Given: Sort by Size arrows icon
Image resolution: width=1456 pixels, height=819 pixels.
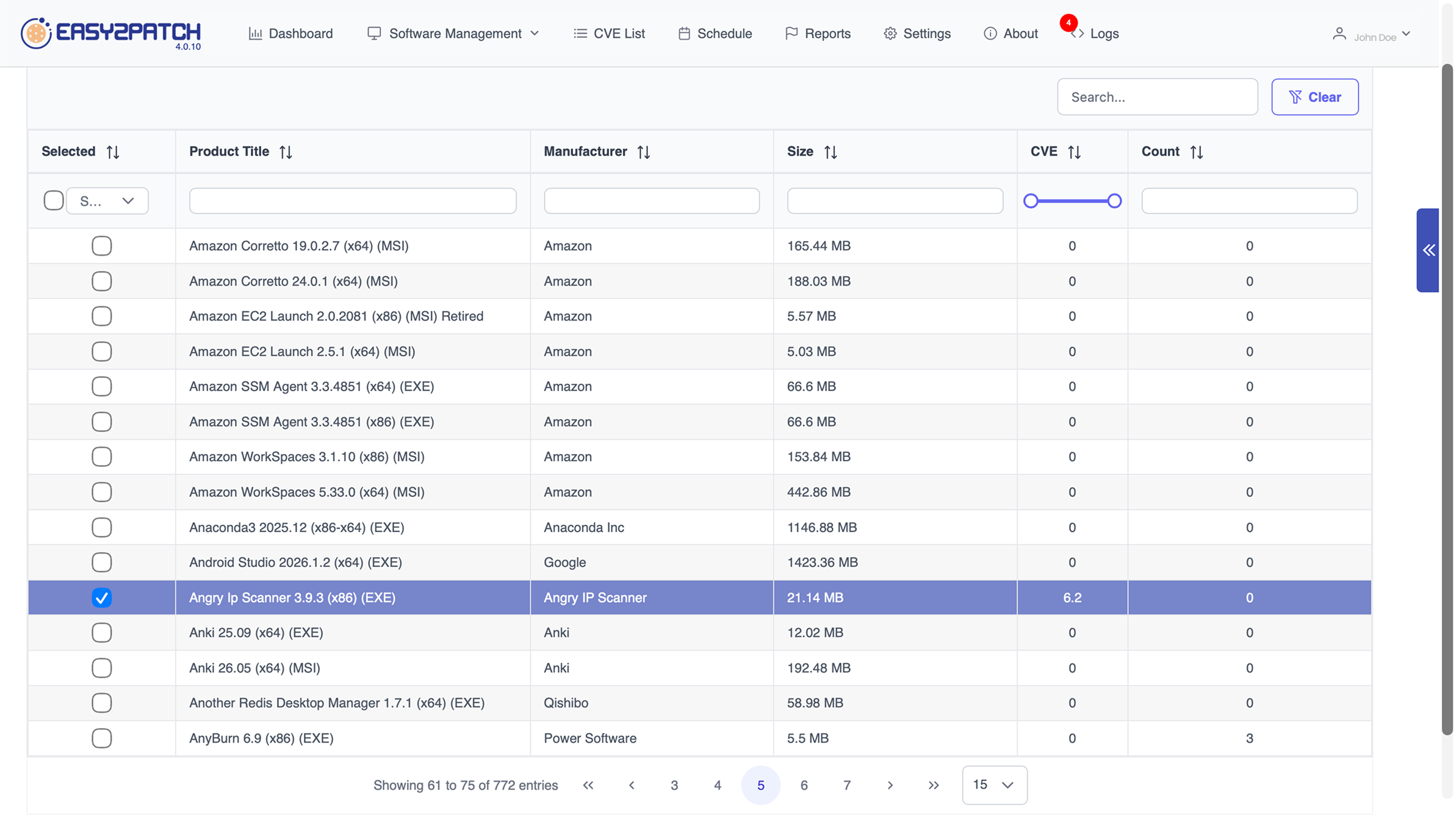Looking at the screenshot, I should 831,152.
